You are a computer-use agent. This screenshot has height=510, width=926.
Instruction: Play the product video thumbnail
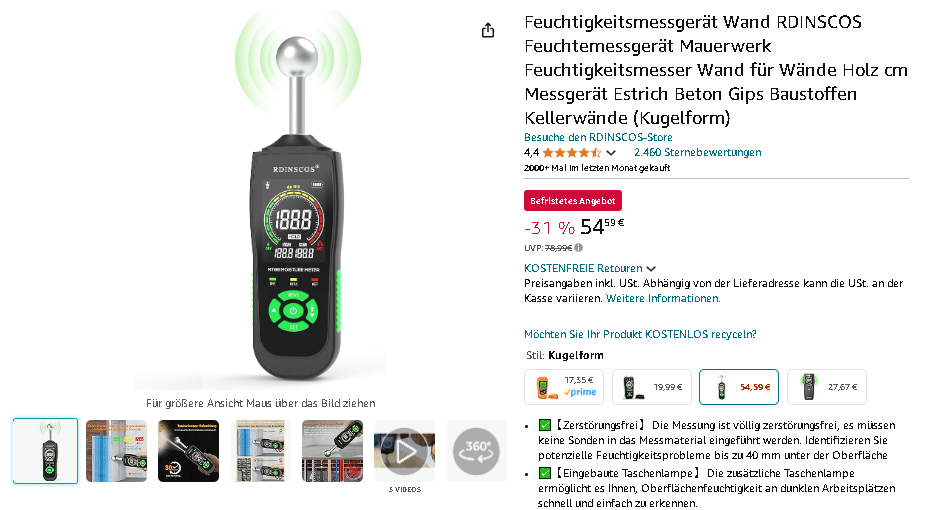pos(405,451)
